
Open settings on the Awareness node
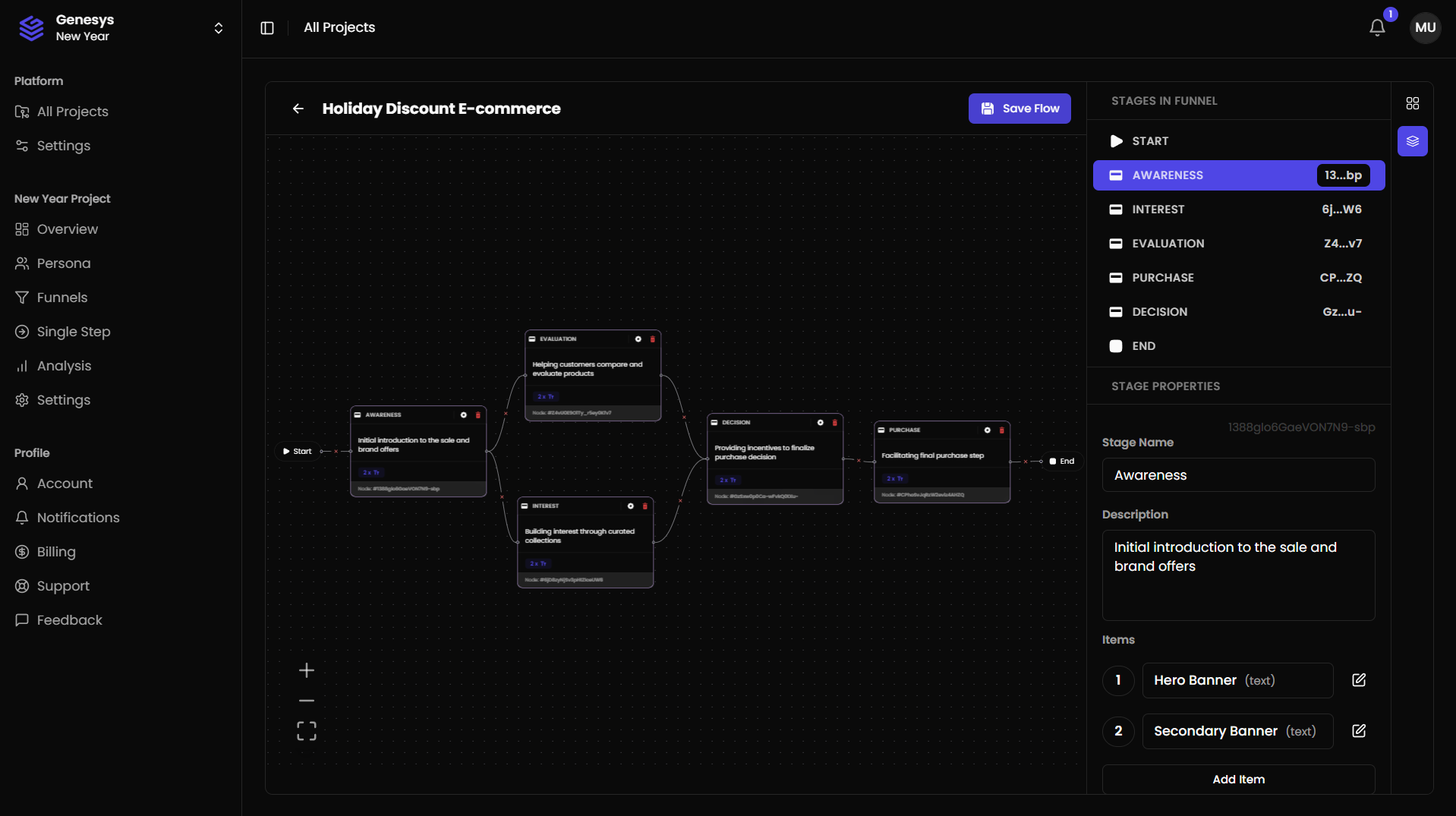pos(464,415)
